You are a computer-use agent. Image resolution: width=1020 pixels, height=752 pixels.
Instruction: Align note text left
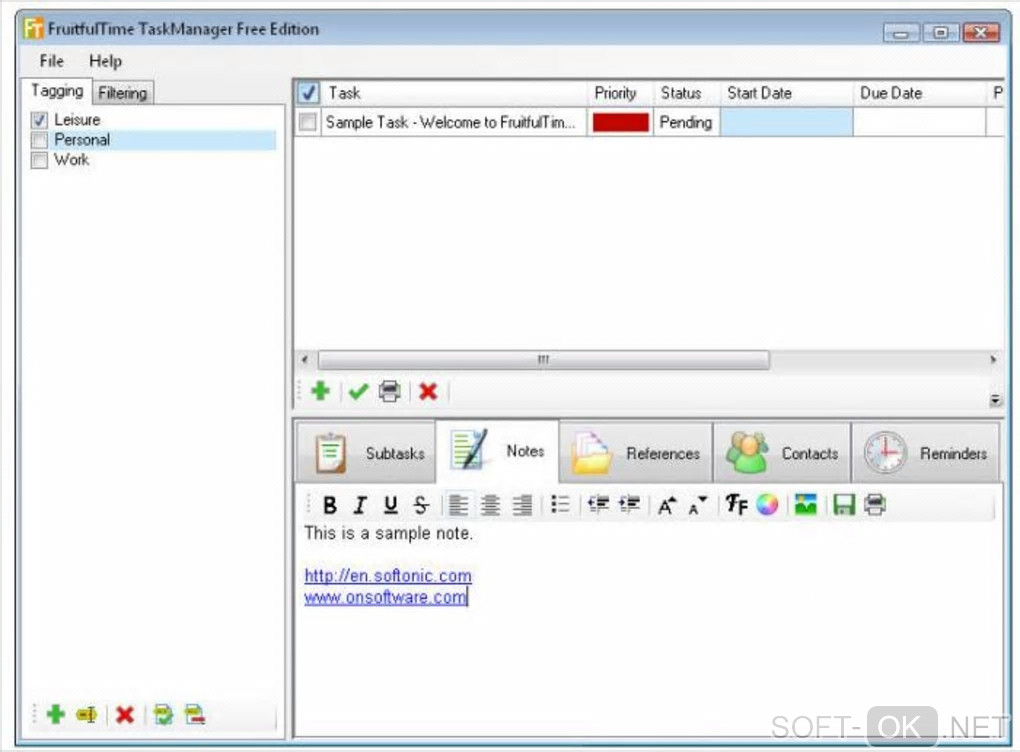(459, 505)
